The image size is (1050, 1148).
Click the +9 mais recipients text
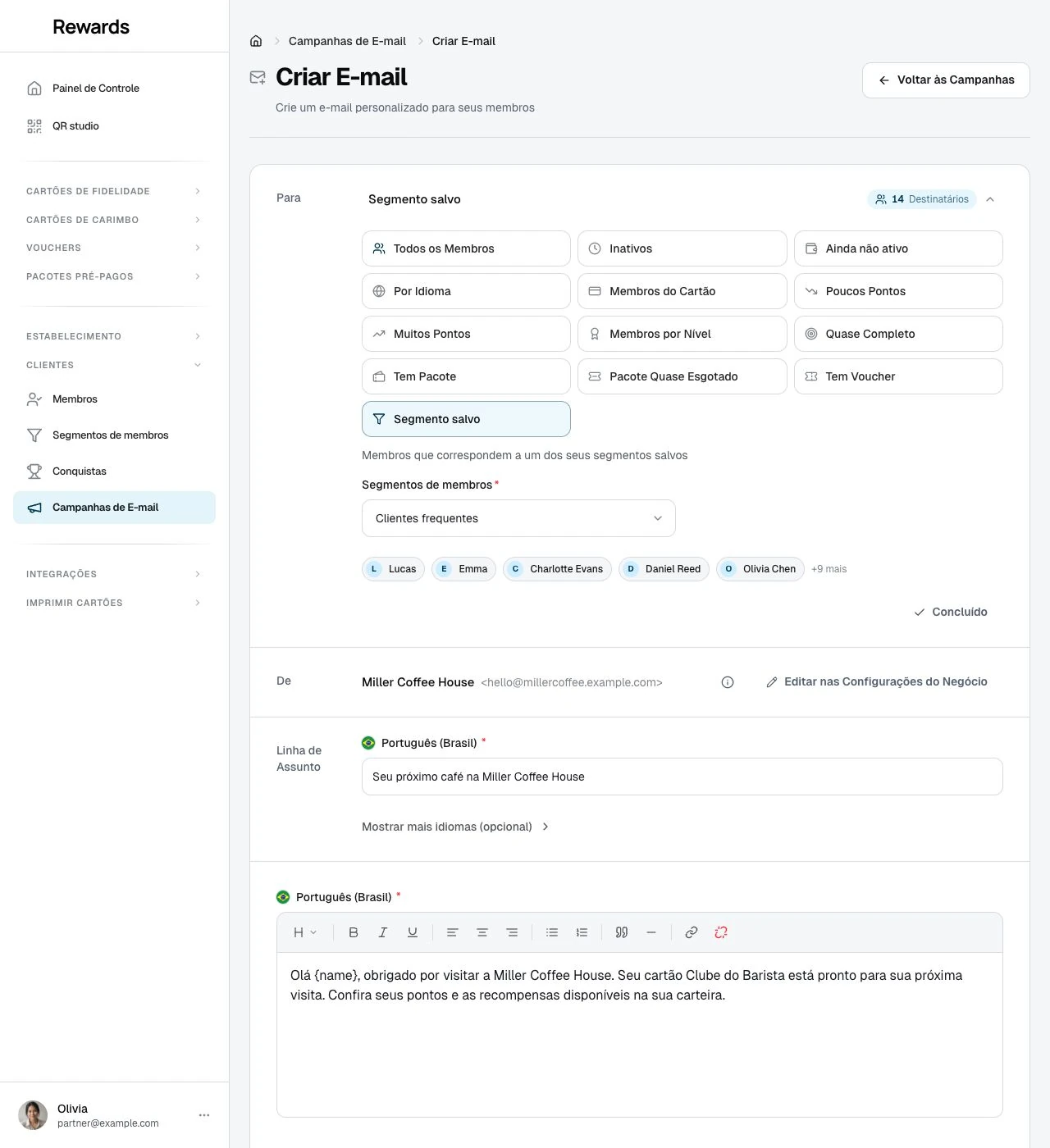(829, 569)
